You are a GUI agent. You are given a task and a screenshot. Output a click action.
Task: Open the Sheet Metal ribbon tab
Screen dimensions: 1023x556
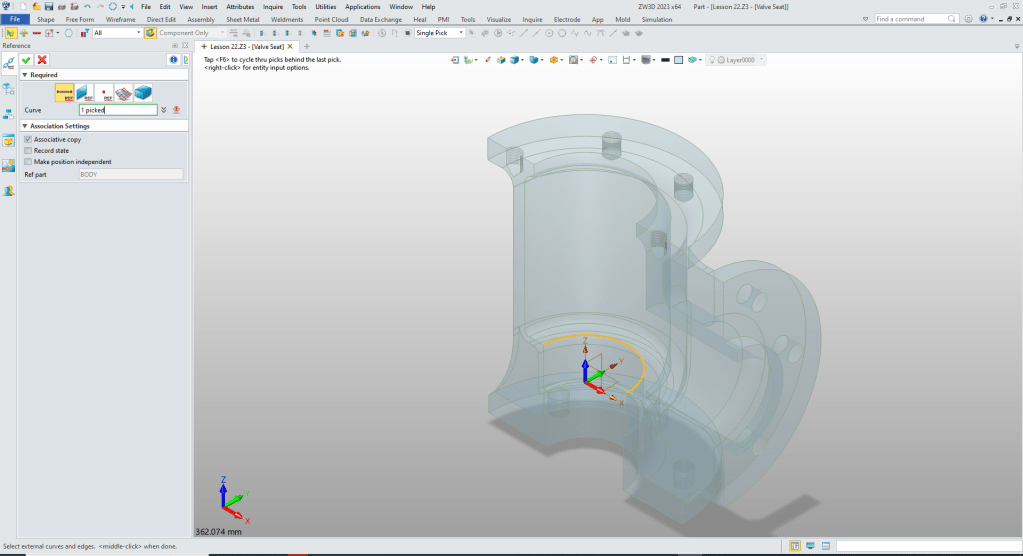click(x=242, y=19)
